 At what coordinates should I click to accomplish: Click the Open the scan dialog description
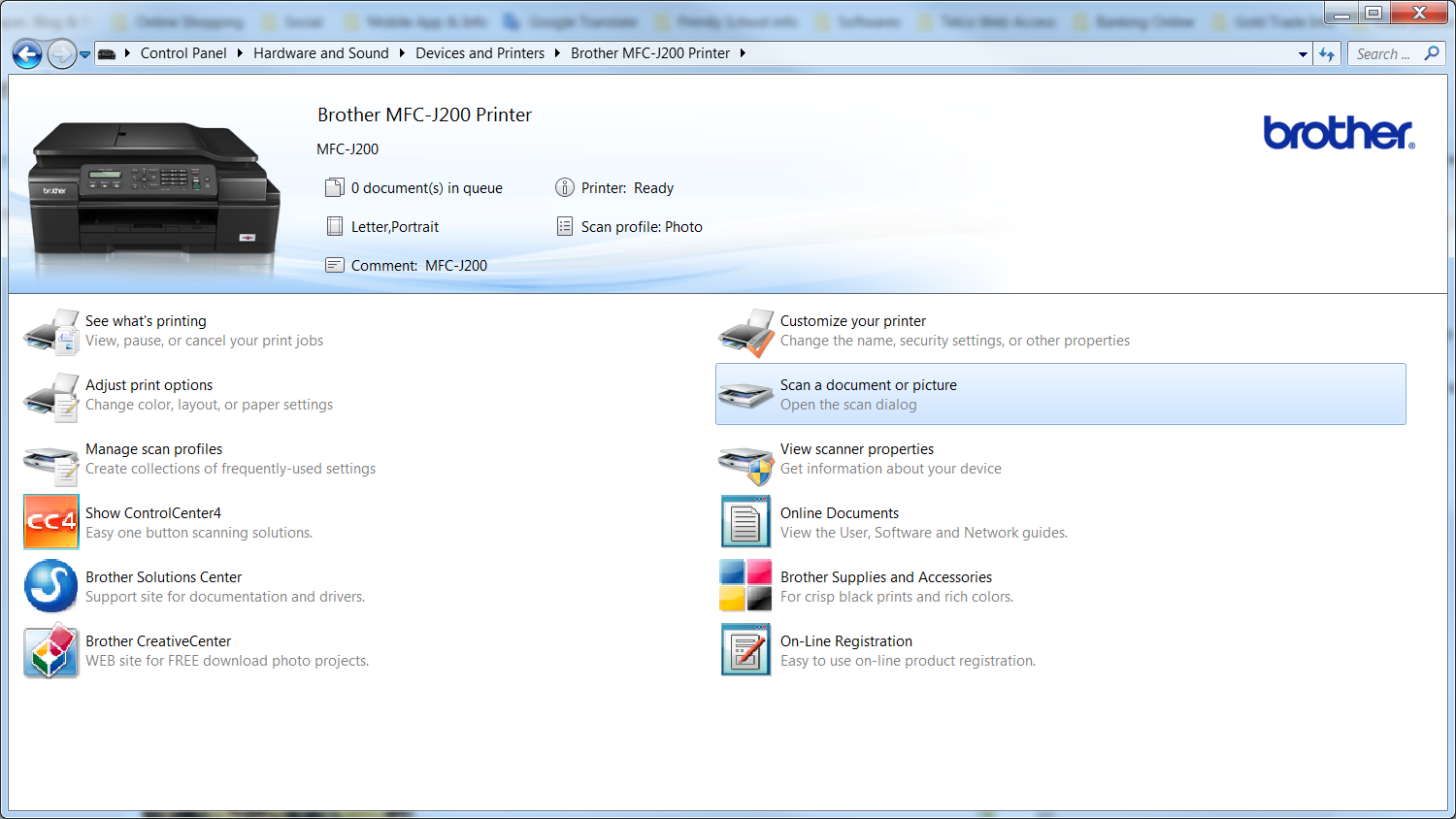pyautogui.click(x=848, y=405)
